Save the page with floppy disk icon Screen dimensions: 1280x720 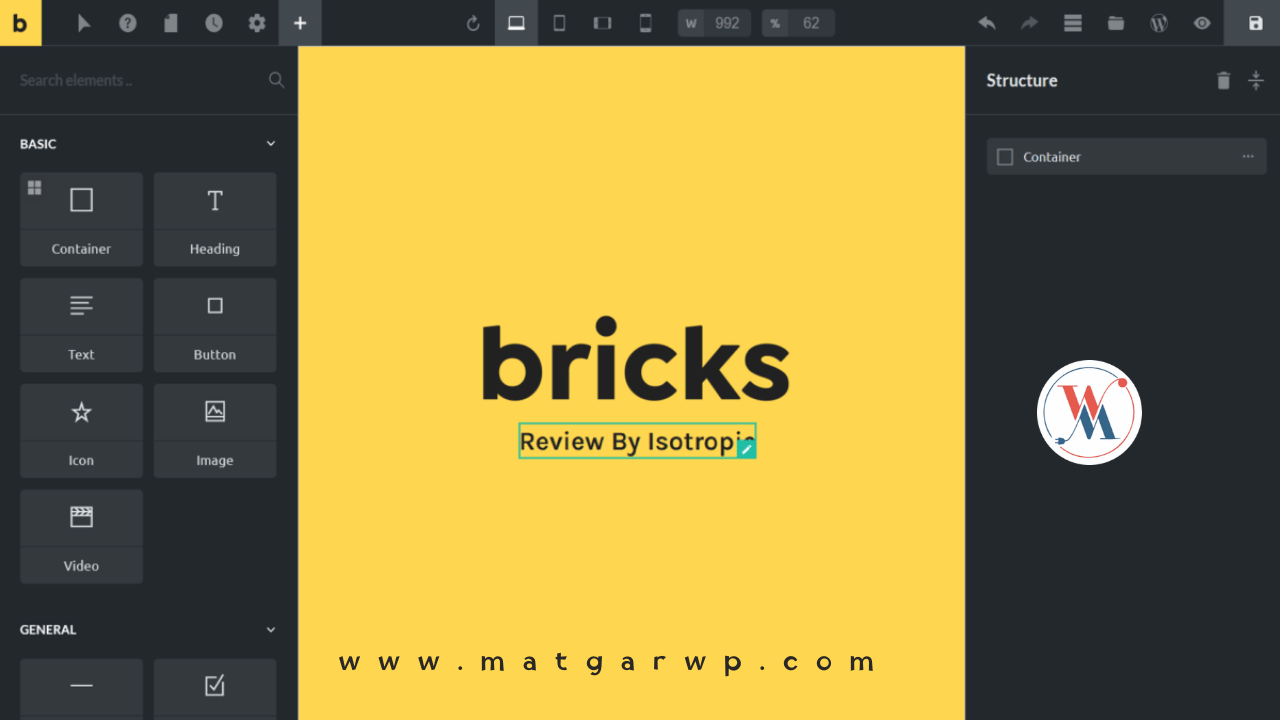point(1256,23)
